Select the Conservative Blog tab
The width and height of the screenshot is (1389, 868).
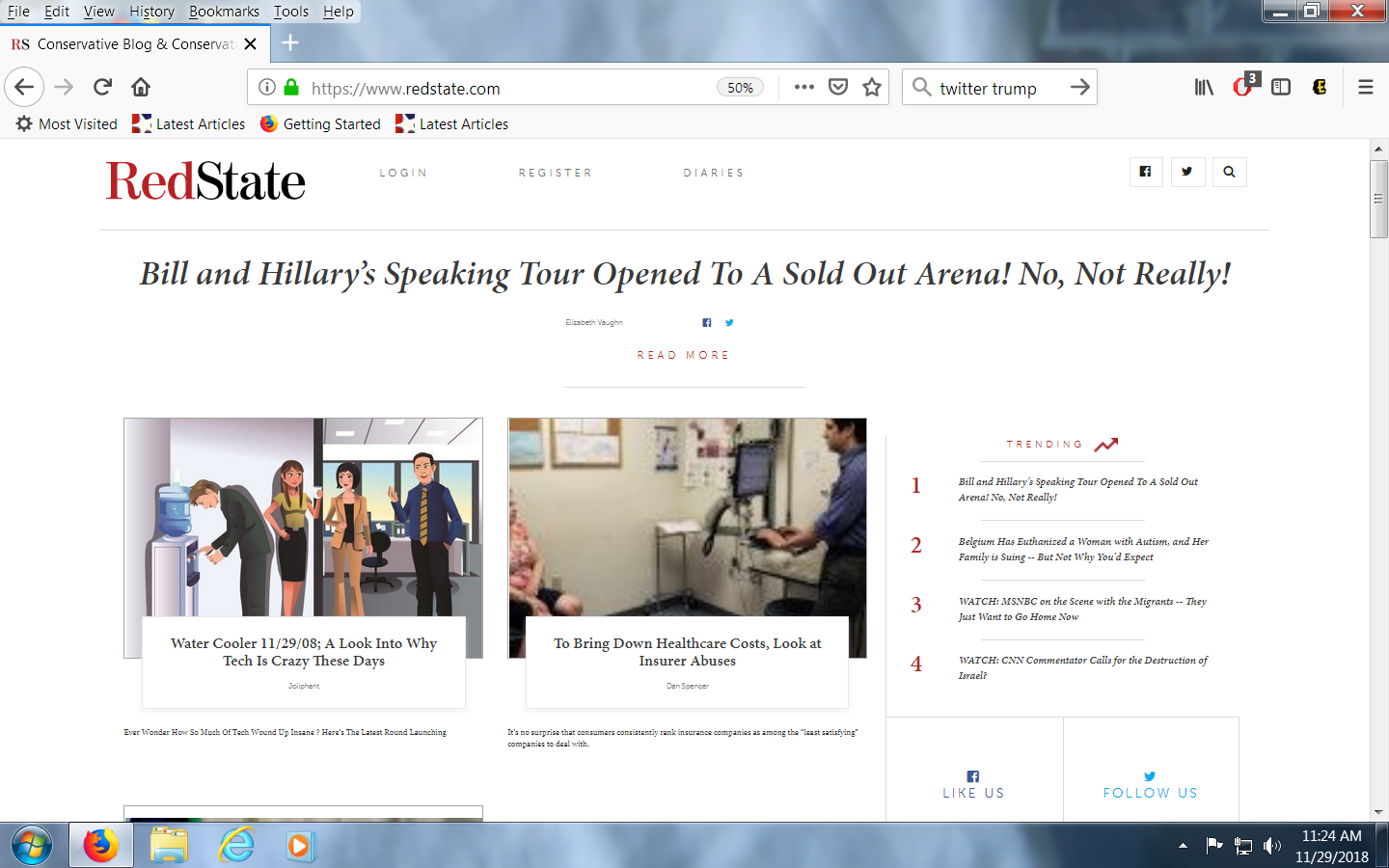(x=135, y=43)
